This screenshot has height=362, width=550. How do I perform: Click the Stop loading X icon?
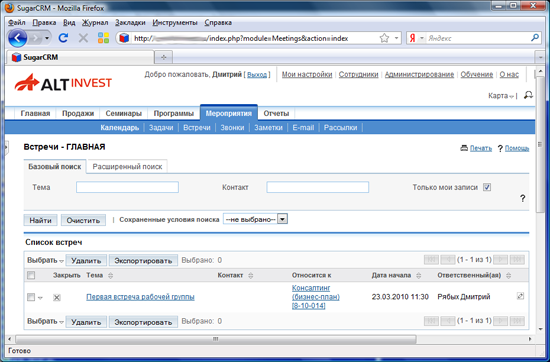83,38
